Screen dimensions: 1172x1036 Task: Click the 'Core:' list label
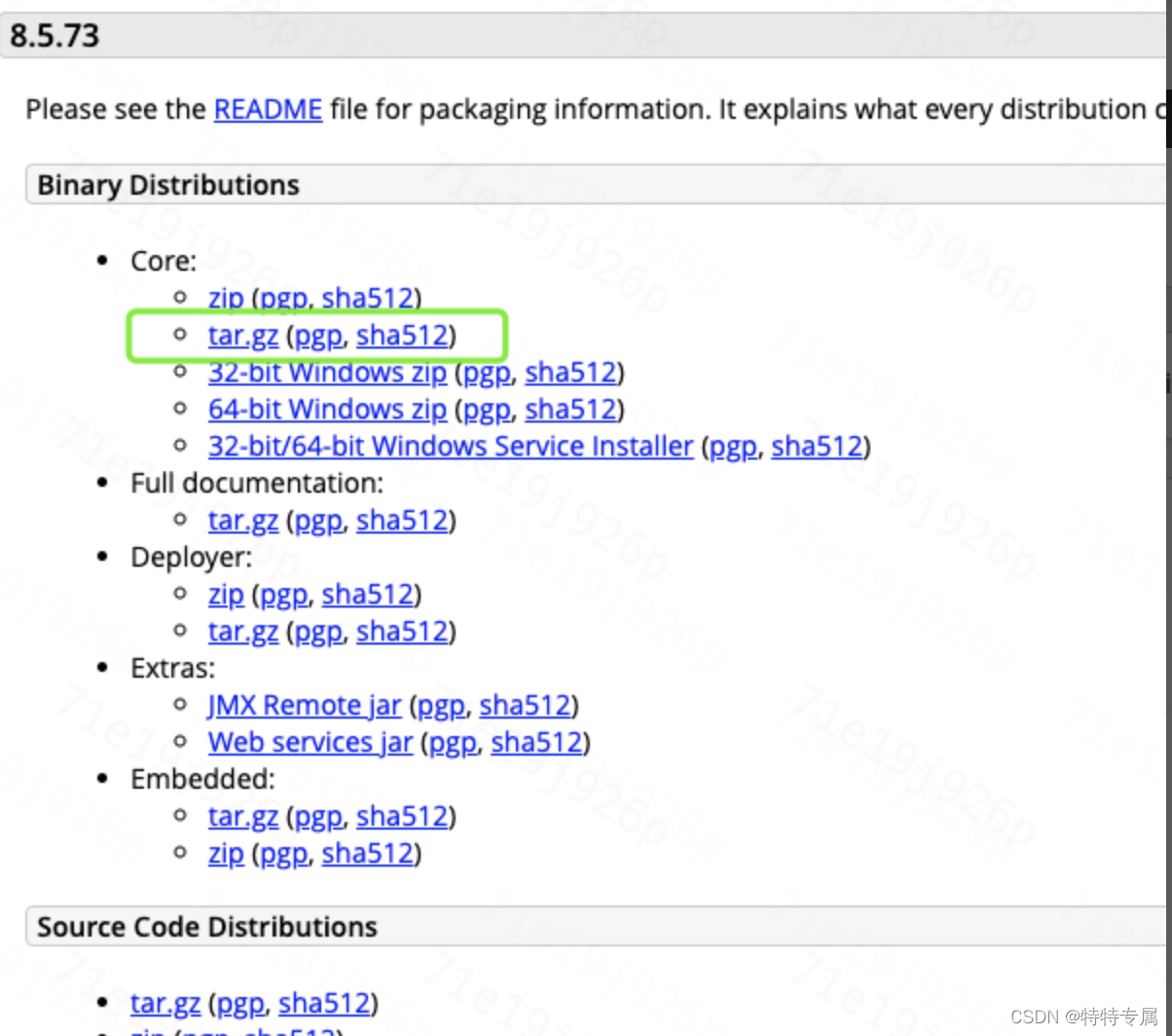164,261
